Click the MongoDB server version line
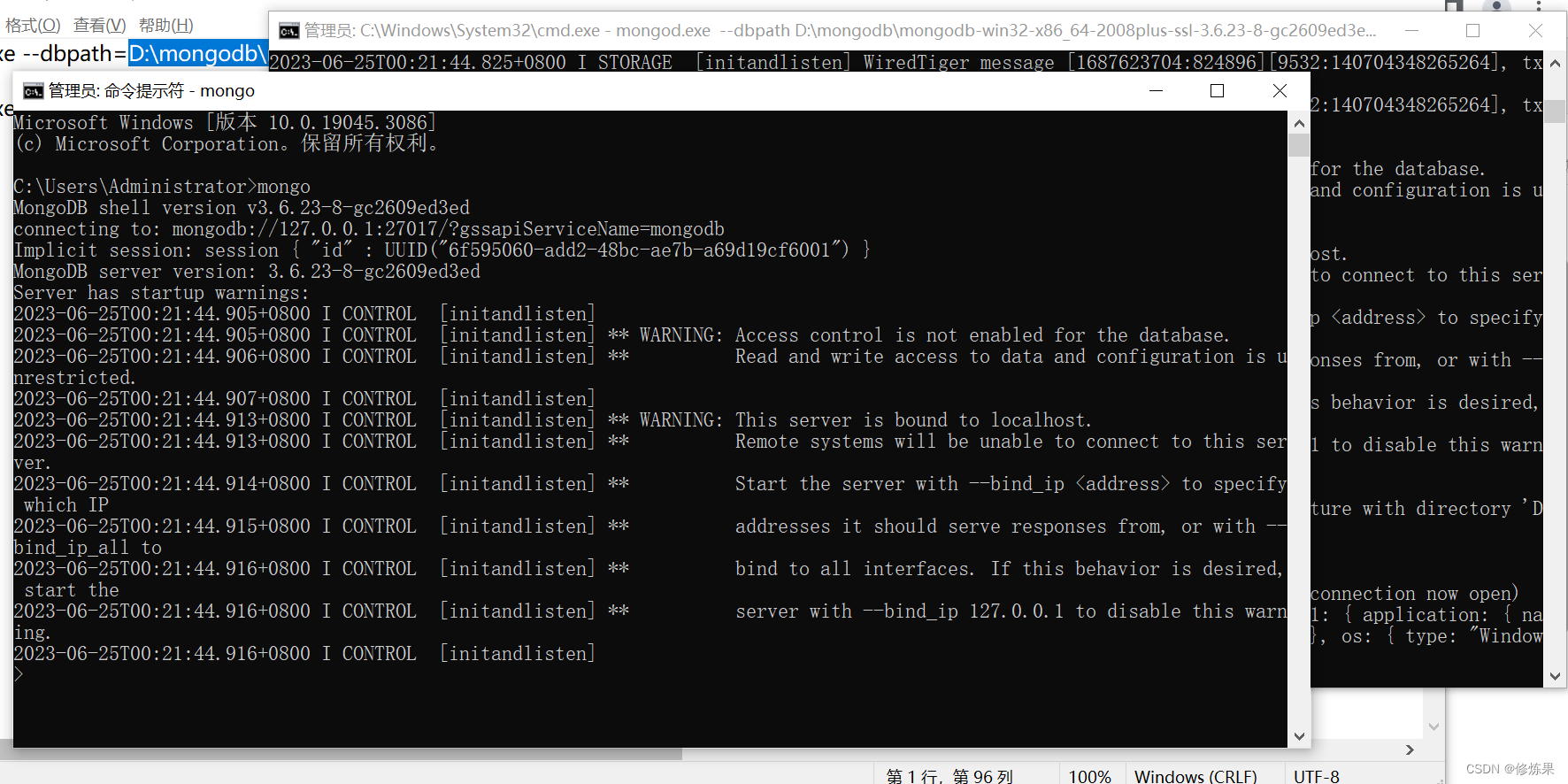This screenshot has width=1568, height=784. 247,272
